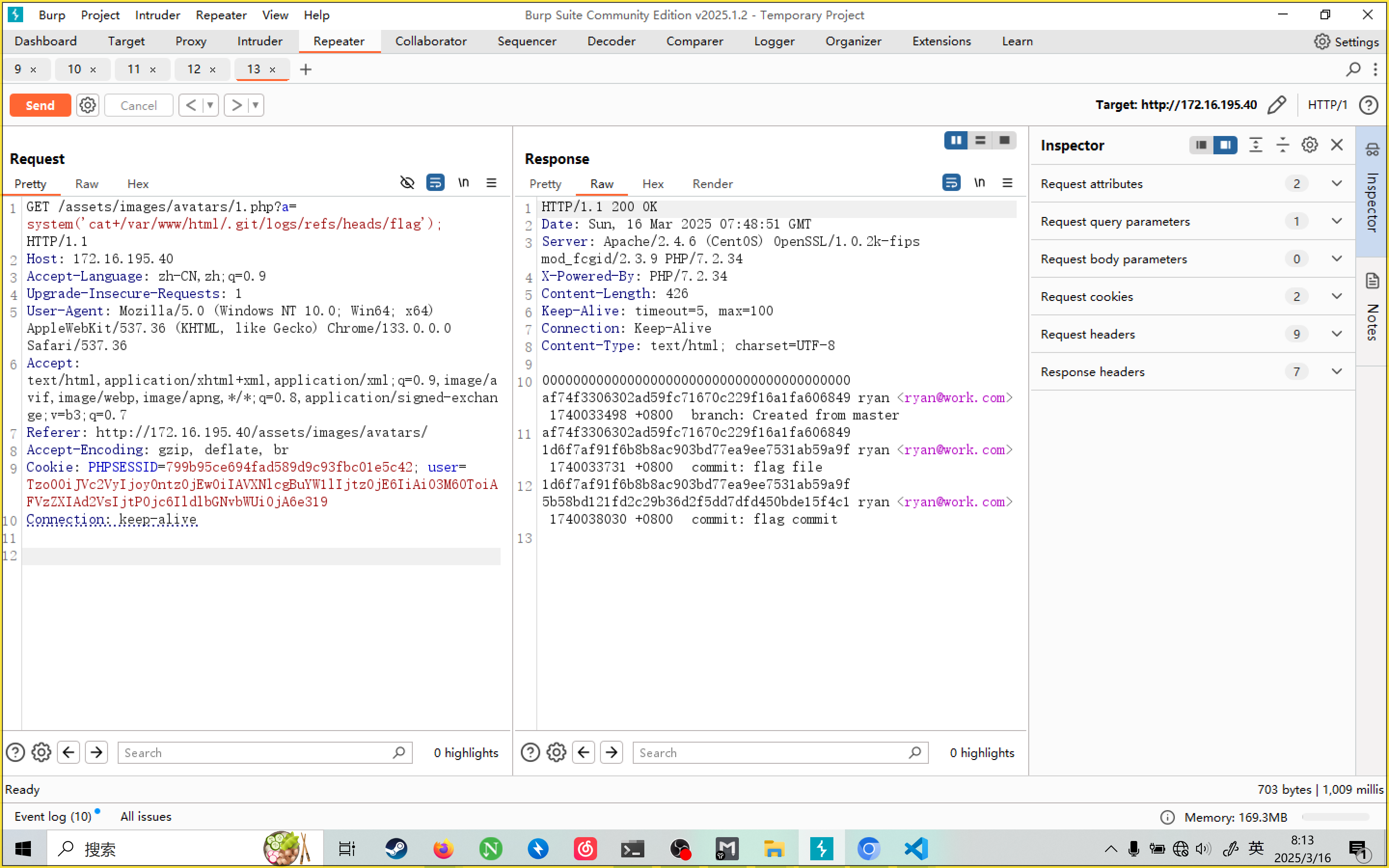Open the Decoder tool tab
Screen dimensions: 1389x868
tap(611, 41)
